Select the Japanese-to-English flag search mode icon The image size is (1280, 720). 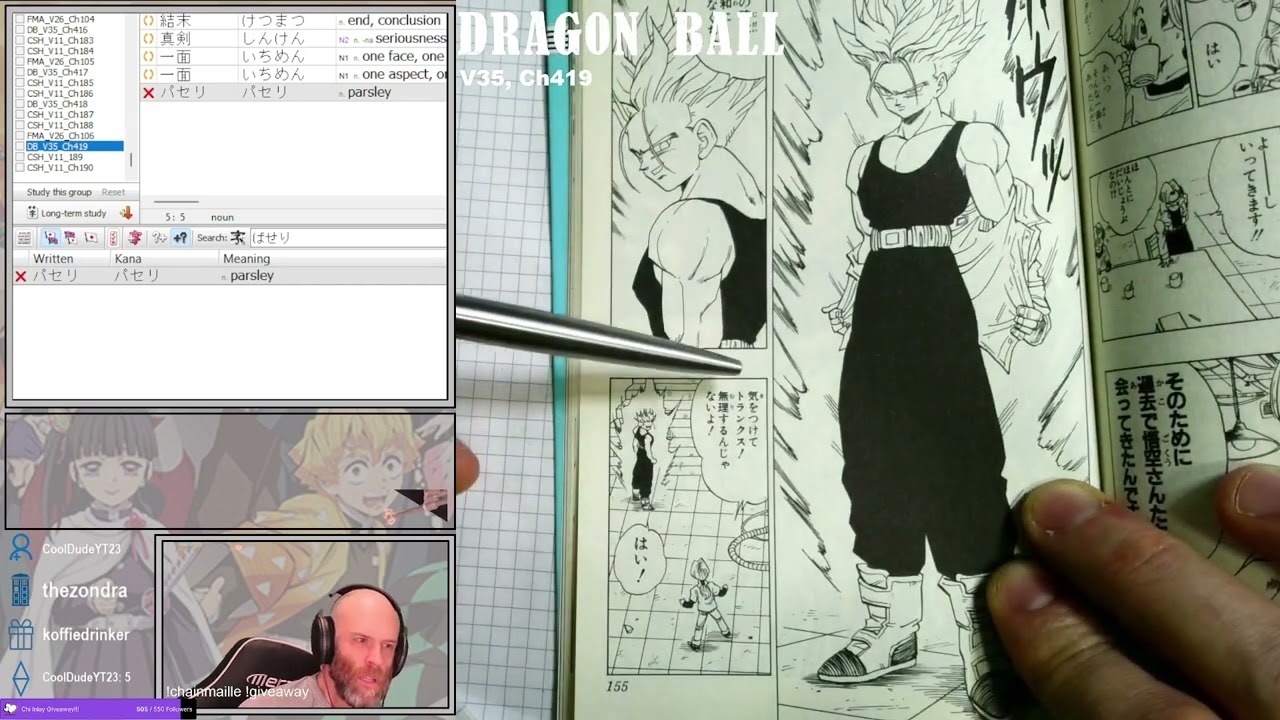(x=50, y=238)
